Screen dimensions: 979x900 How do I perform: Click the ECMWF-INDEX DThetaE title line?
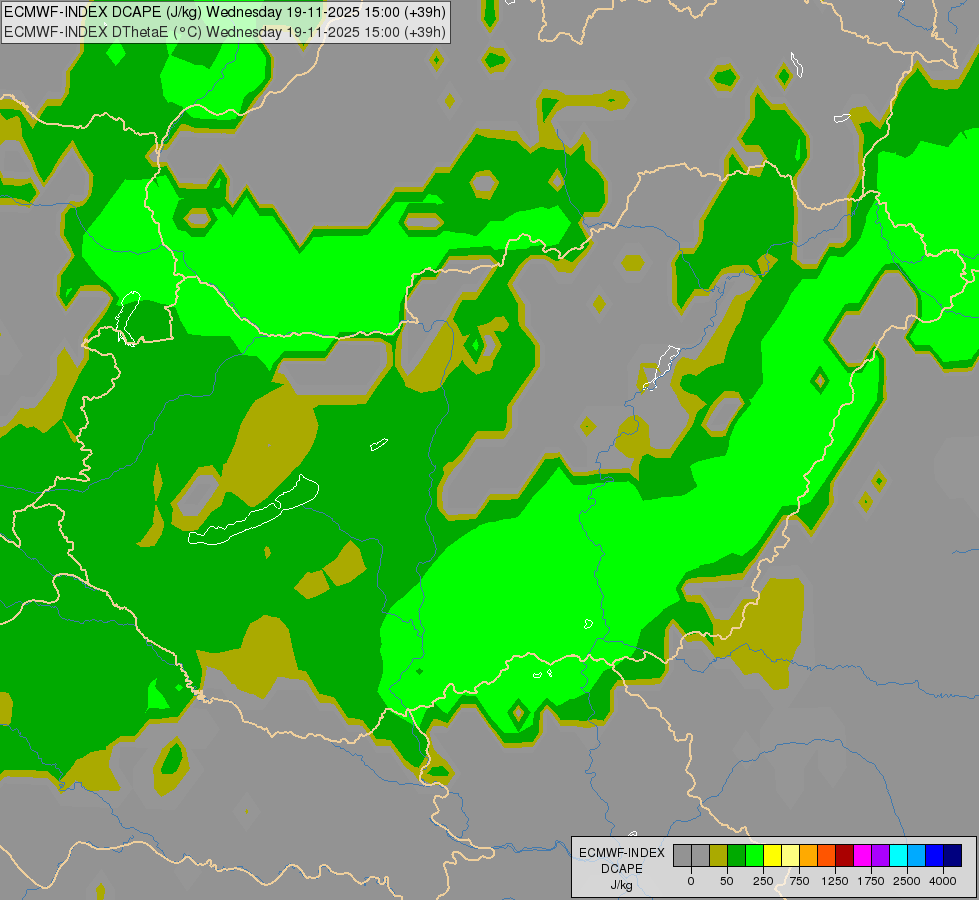pos(225,32)
